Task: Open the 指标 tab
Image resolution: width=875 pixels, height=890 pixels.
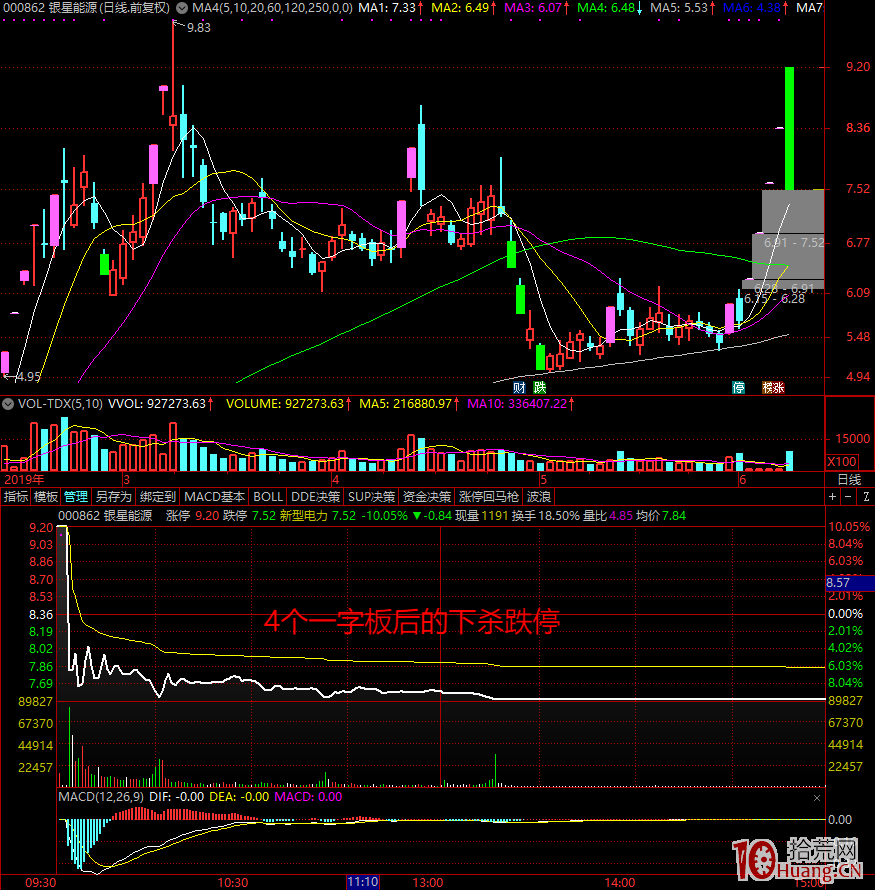Action: 15,497
